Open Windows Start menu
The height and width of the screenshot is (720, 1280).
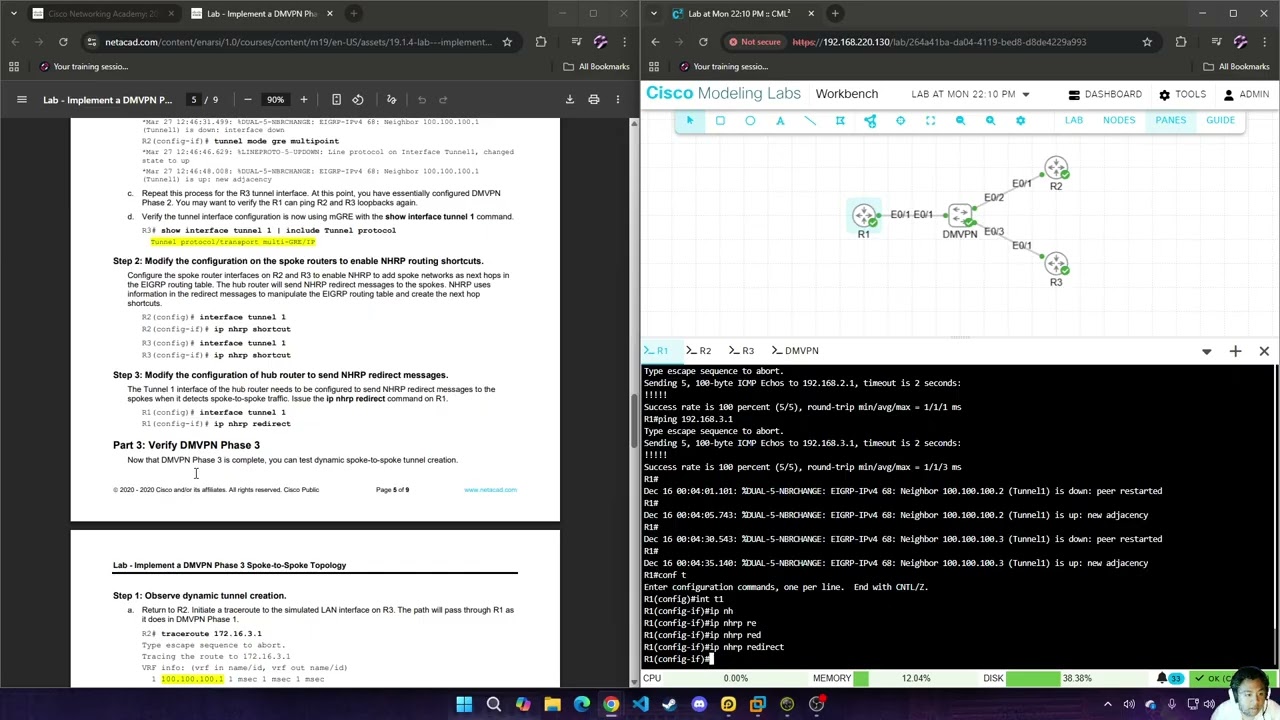(464, 705)
